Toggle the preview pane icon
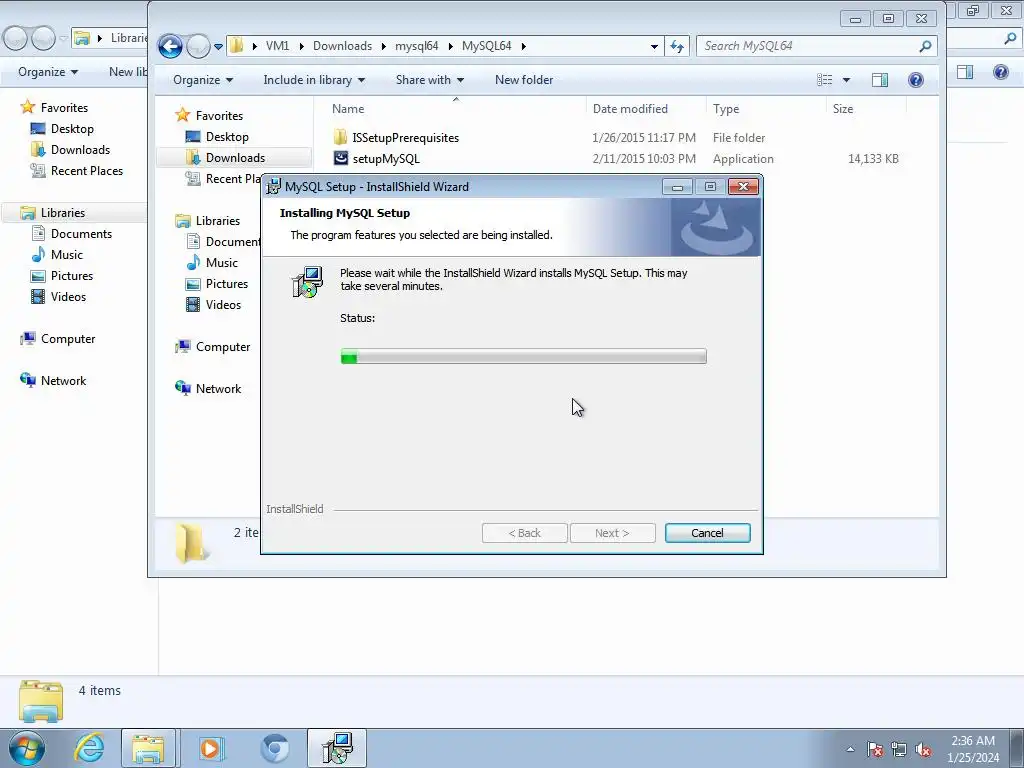This screenshot has width=1024, height=768. coord(880,80)
